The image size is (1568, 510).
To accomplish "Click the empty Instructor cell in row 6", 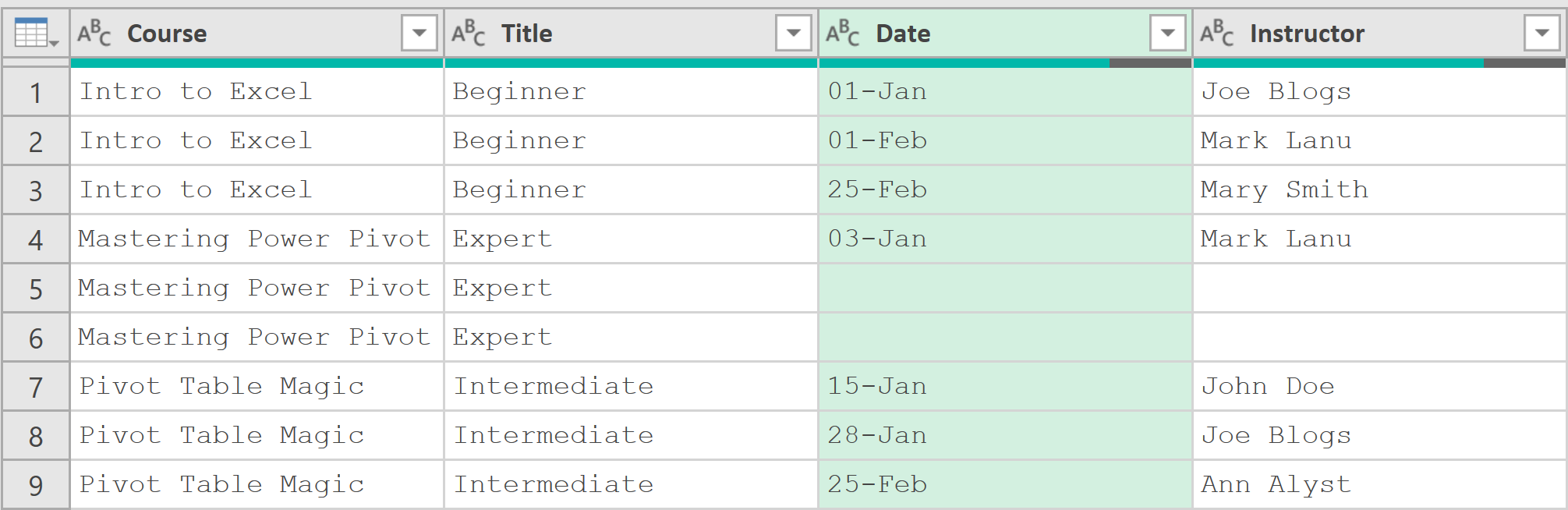I will (x=1379, y=338).
